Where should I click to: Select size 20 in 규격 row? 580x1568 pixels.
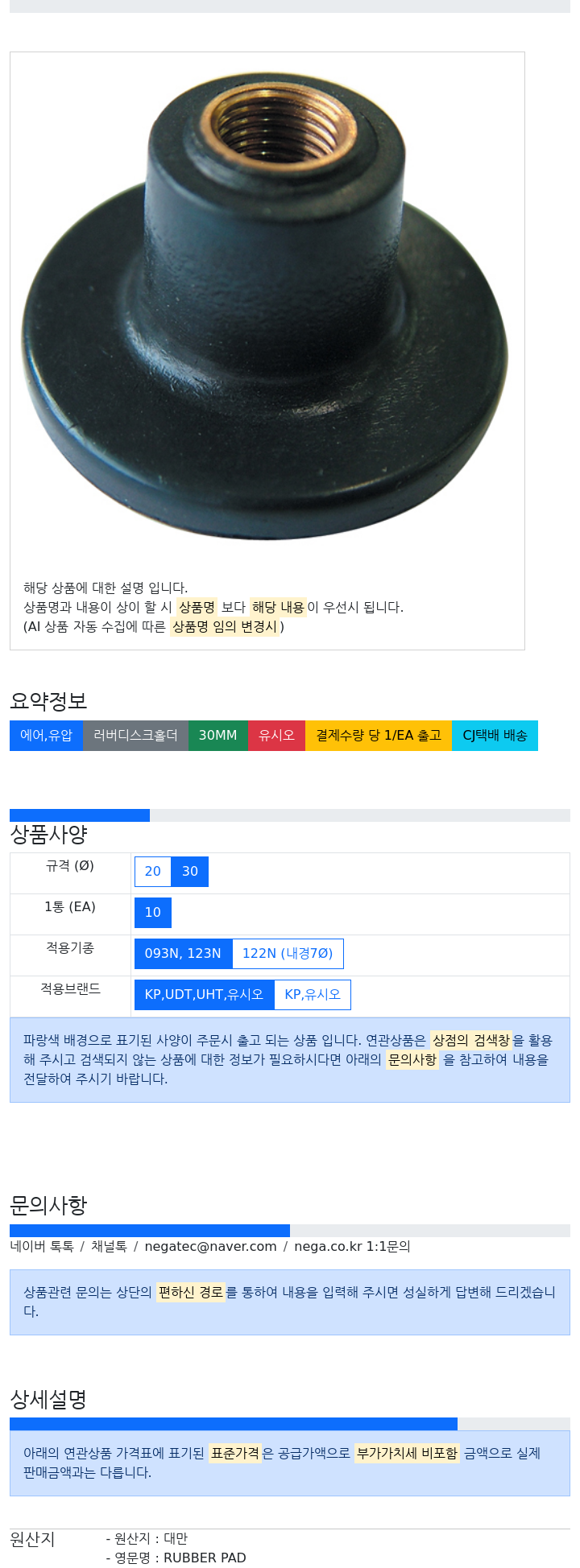152,872
